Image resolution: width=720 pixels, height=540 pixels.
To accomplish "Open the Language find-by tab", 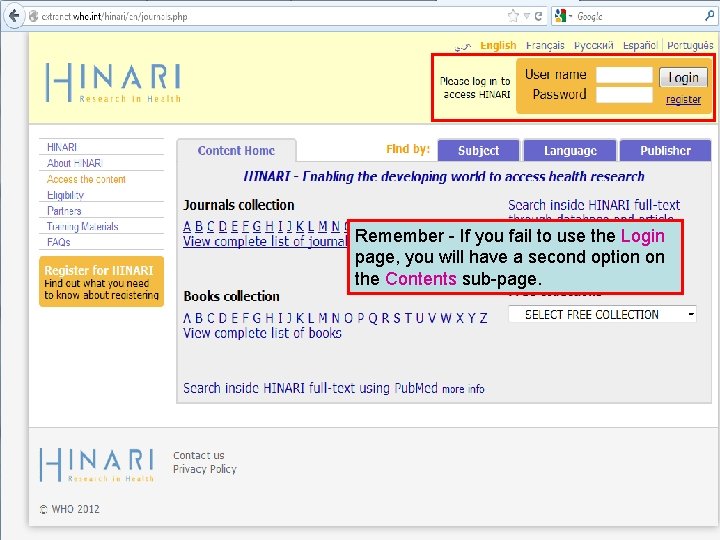I will click(x=570, y=151).
